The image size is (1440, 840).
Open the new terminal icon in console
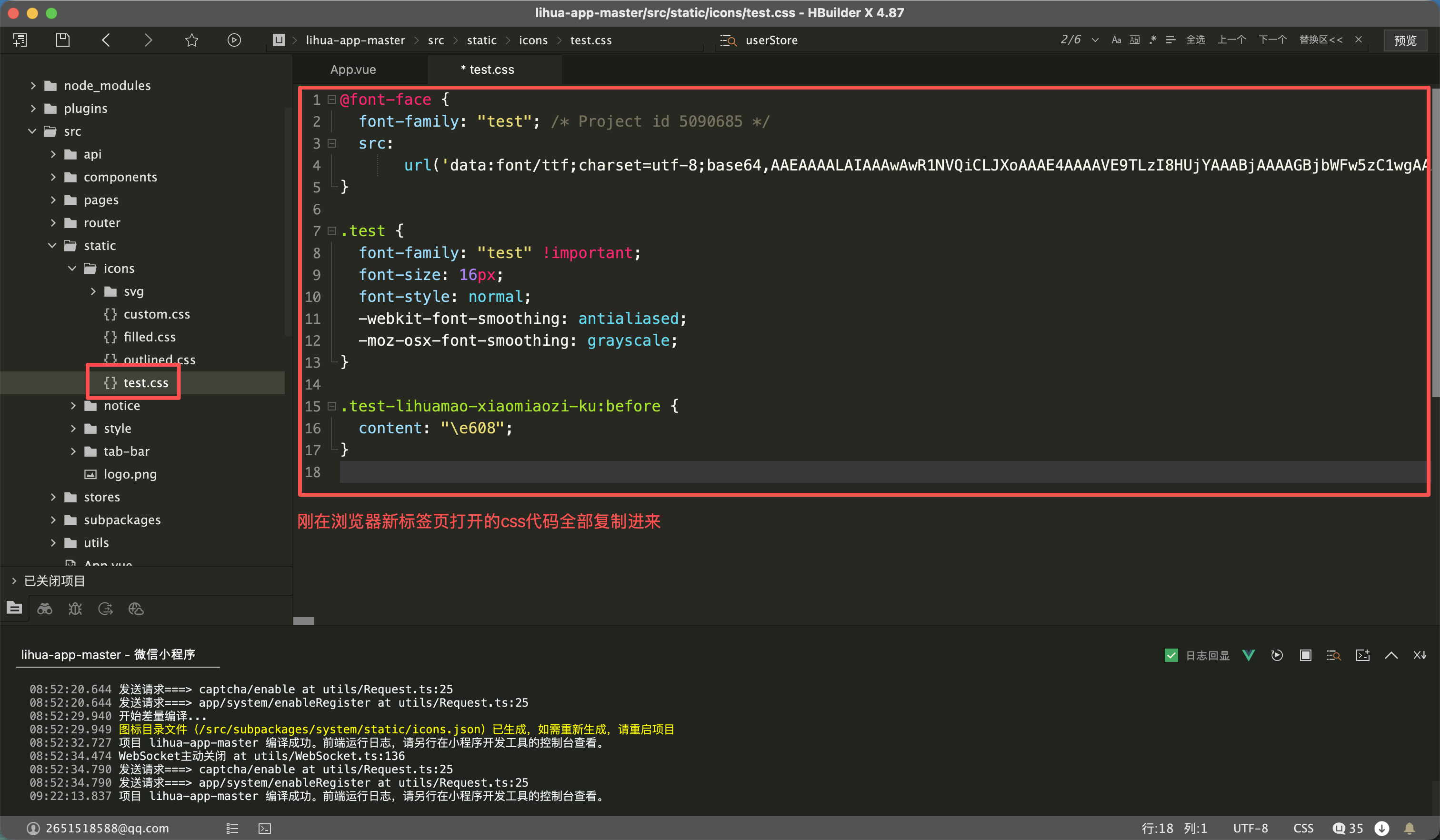(1362, 655)
